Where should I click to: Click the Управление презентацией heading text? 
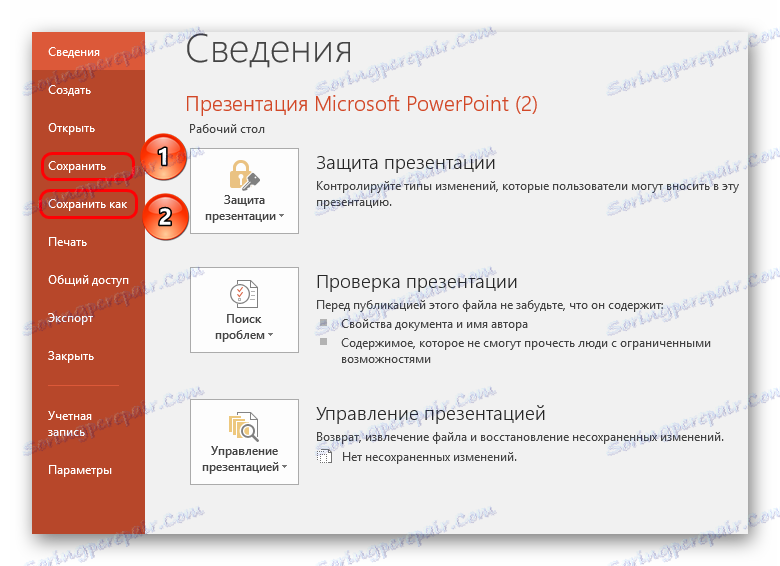click(431, 414)
